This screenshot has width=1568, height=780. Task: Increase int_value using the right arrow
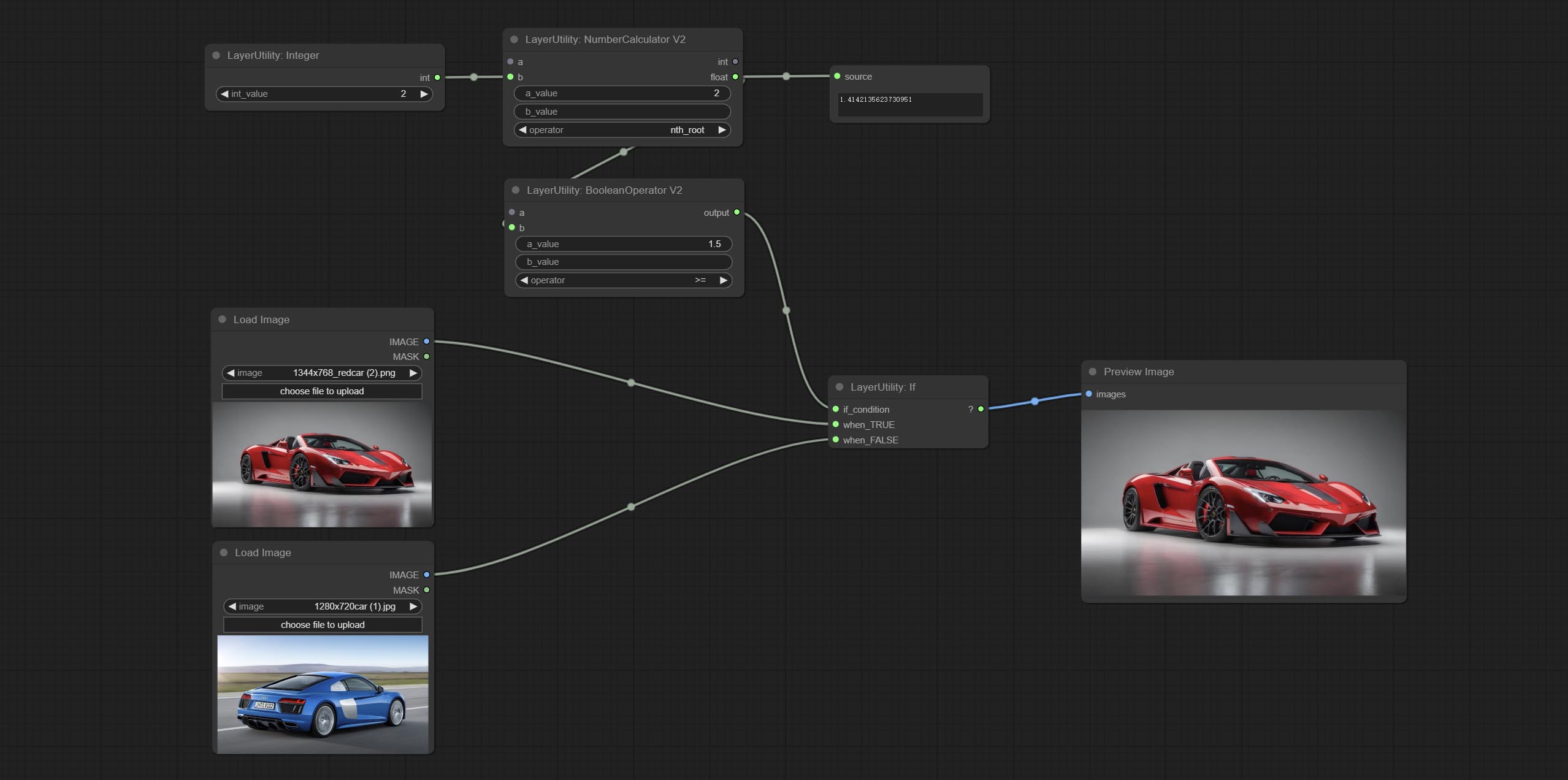(424, 94)
